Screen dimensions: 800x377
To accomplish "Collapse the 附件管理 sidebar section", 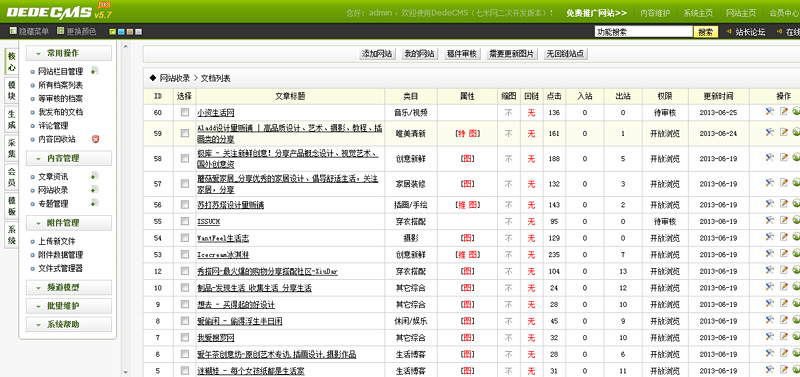I will pyautogui.click(x=69, y=223).
